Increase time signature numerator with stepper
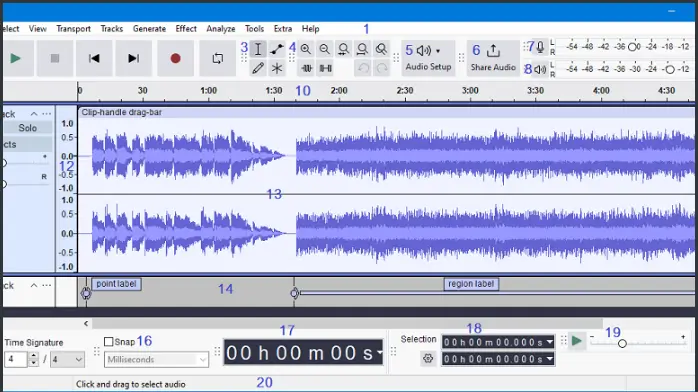This screenshot has height=392, width=698. click(x=33, y=356)
